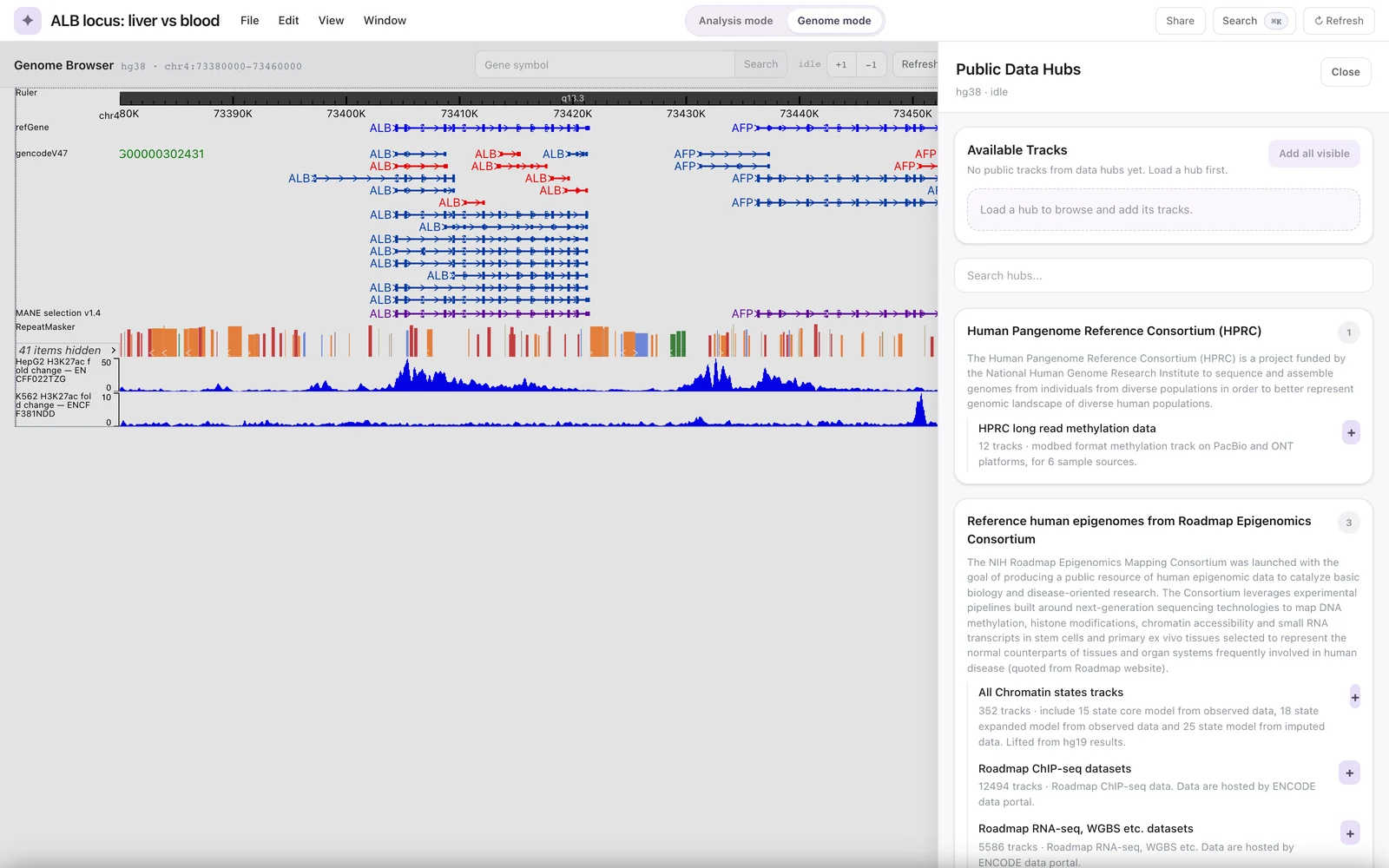Viewport: 1389px width, 868px height.
Task: Click Add all visible button
Action: pos(1313,154)
